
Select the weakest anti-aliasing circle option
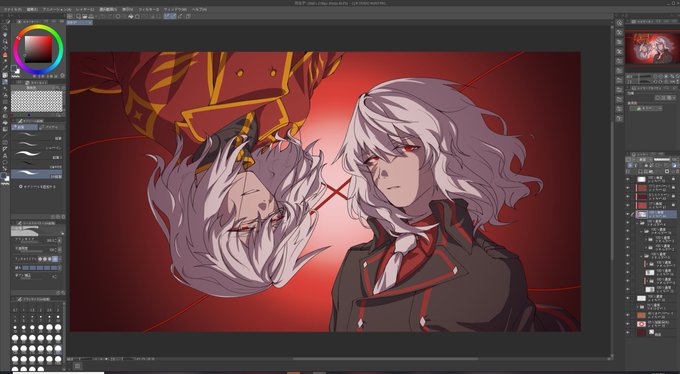click(x=40, y=259)
